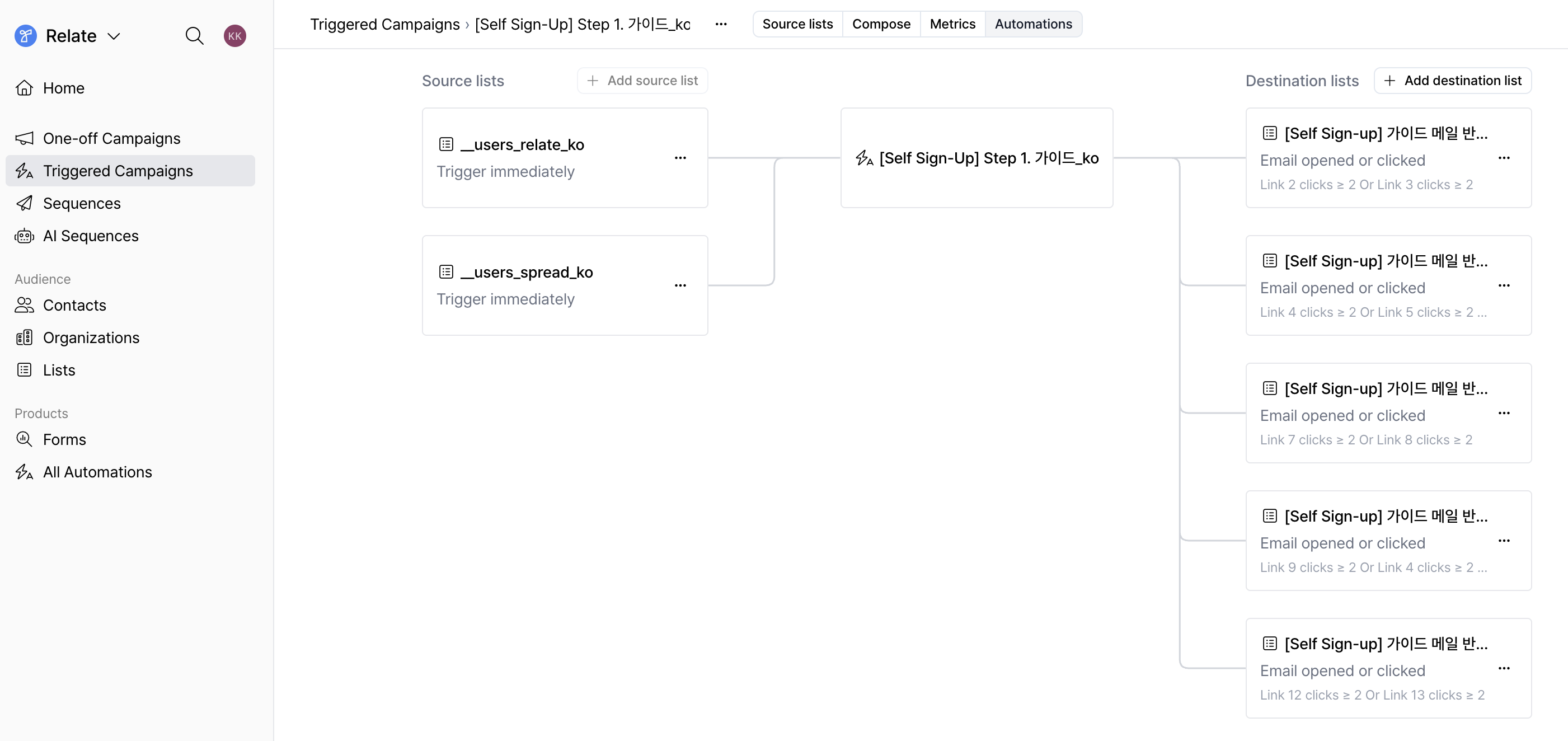Select the [Self Sign-Up] Step 1 automation node

tap(976, 158)
